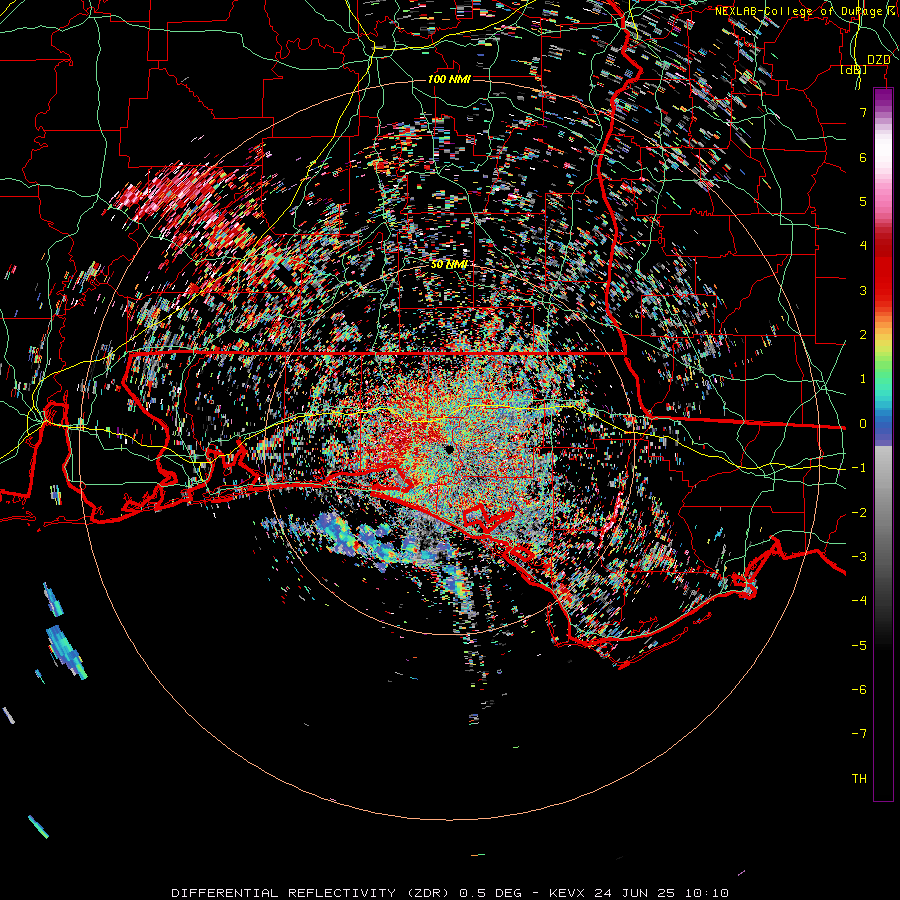
Task: Click the 5 value on the color scale
Action: pyautogui.click(x=863, y=201)
